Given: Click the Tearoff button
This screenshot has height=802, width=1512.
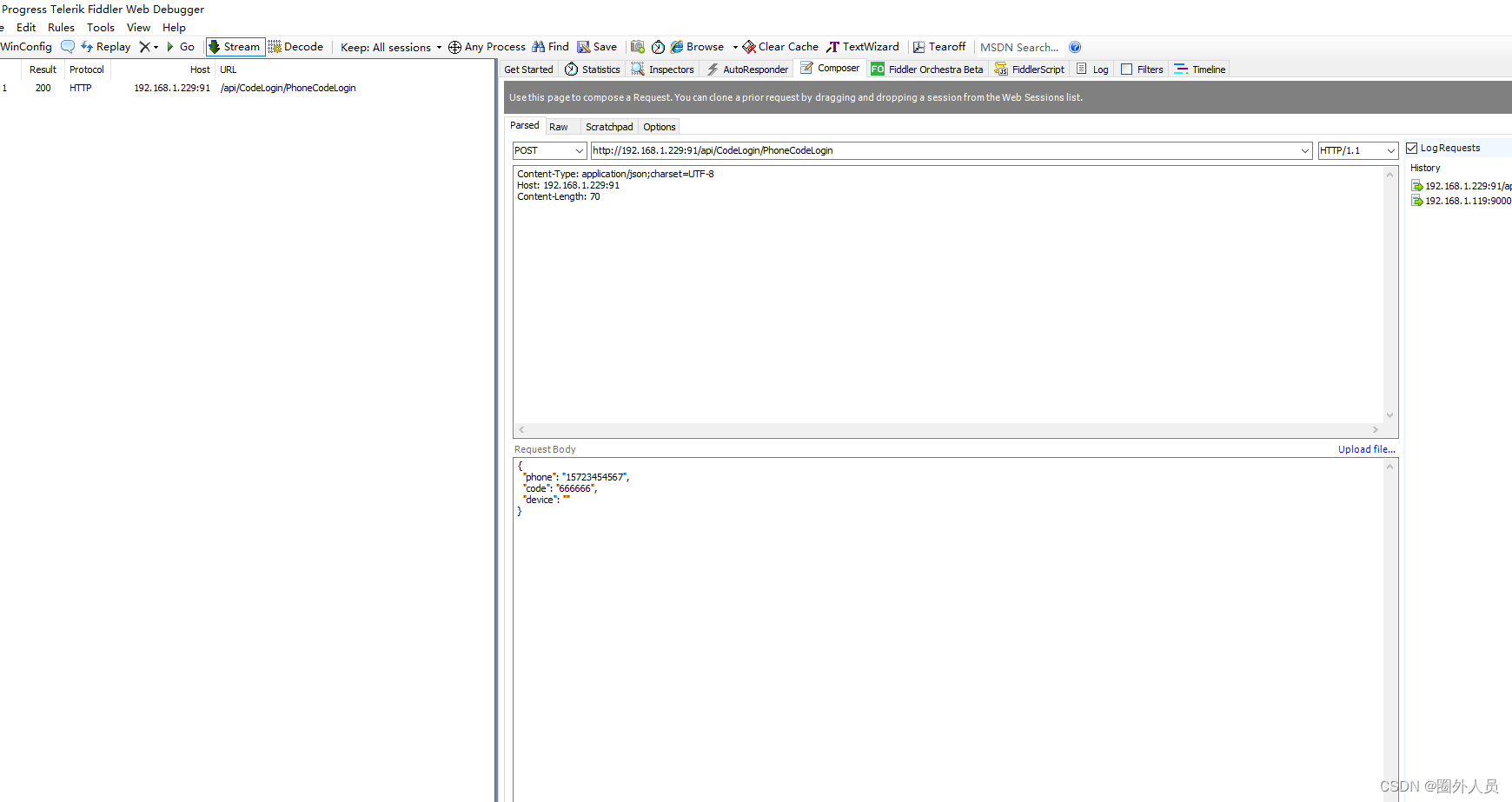Looking at the screenshot, I should tap(939, 47).
